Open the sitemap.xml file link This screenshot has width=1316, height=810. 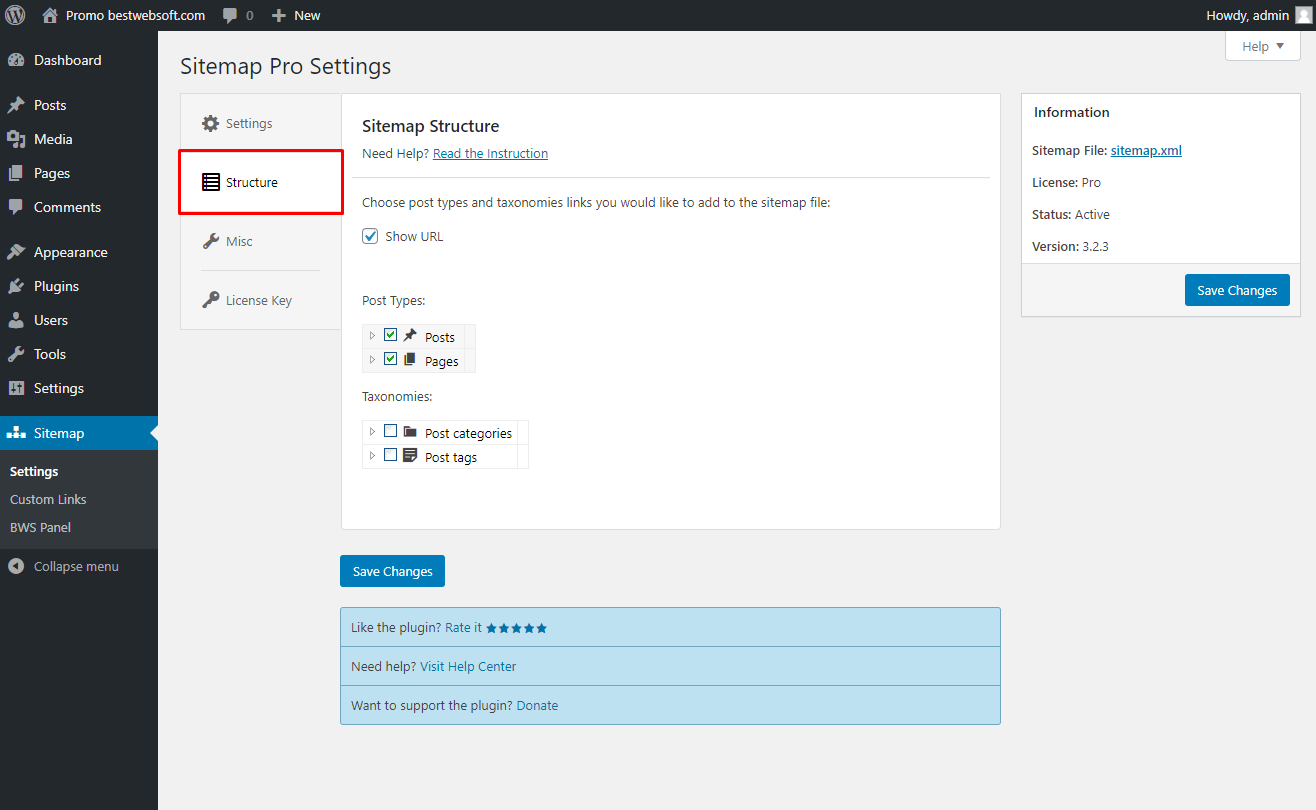pyautogui.click(x=1146, y=150)
